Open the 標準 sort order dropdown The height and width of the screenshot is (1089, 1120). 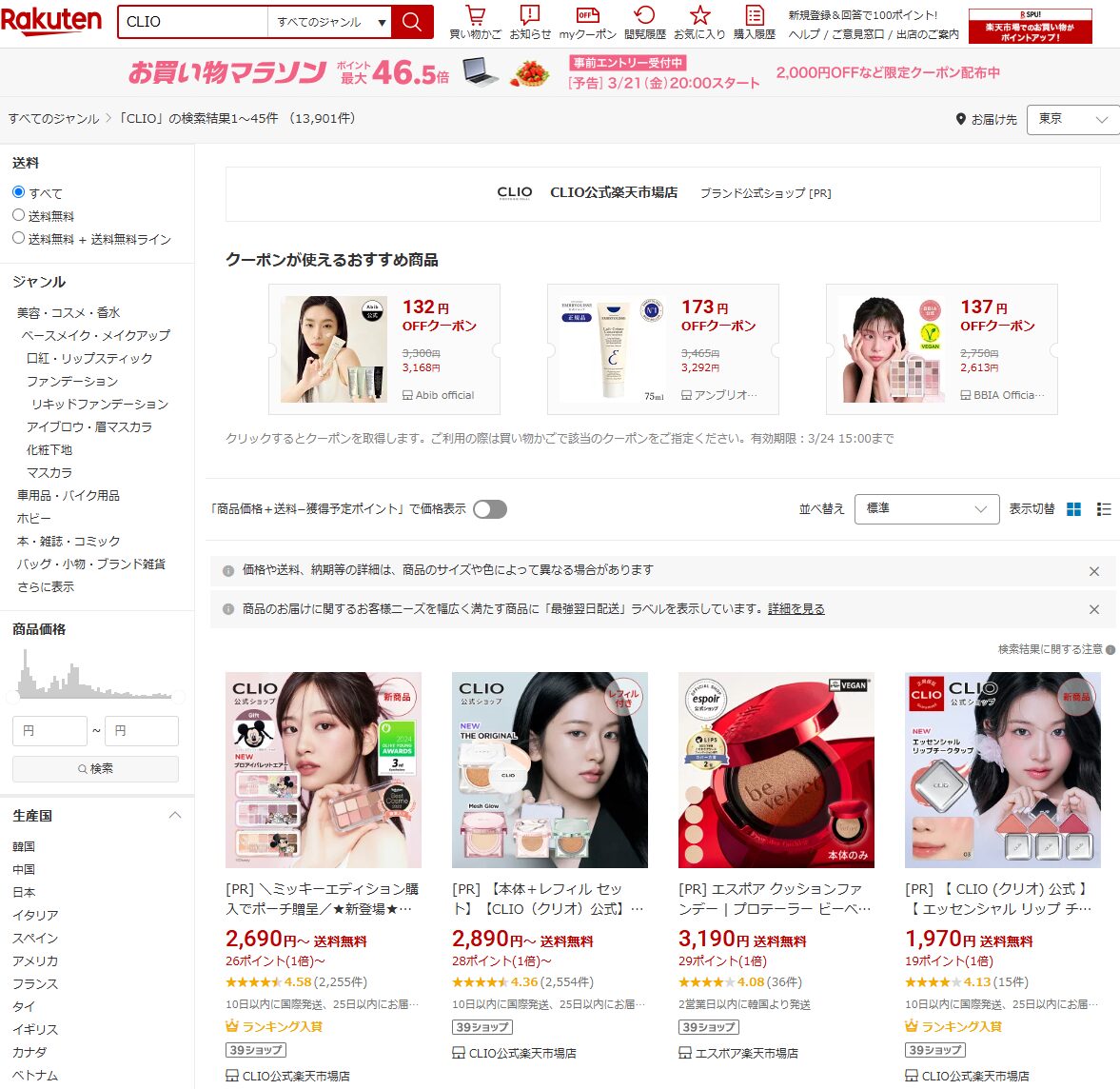tap(927, 508)
